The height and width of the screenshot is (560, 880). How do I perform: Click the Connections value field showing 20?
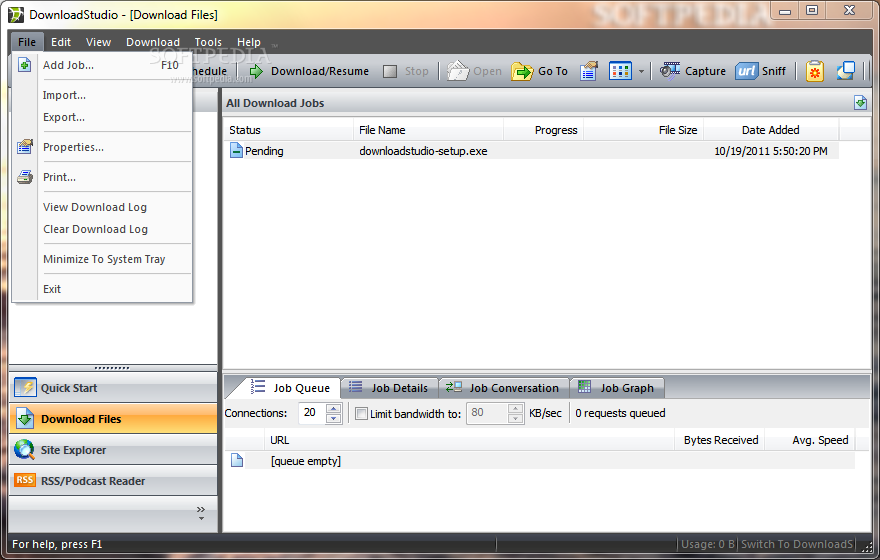311,413
